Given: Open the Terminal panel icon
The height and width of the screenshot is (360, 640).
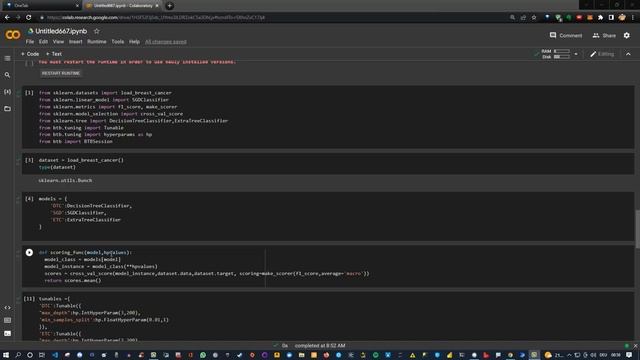Looking at the screenshot, I should (x=7, y=333).
